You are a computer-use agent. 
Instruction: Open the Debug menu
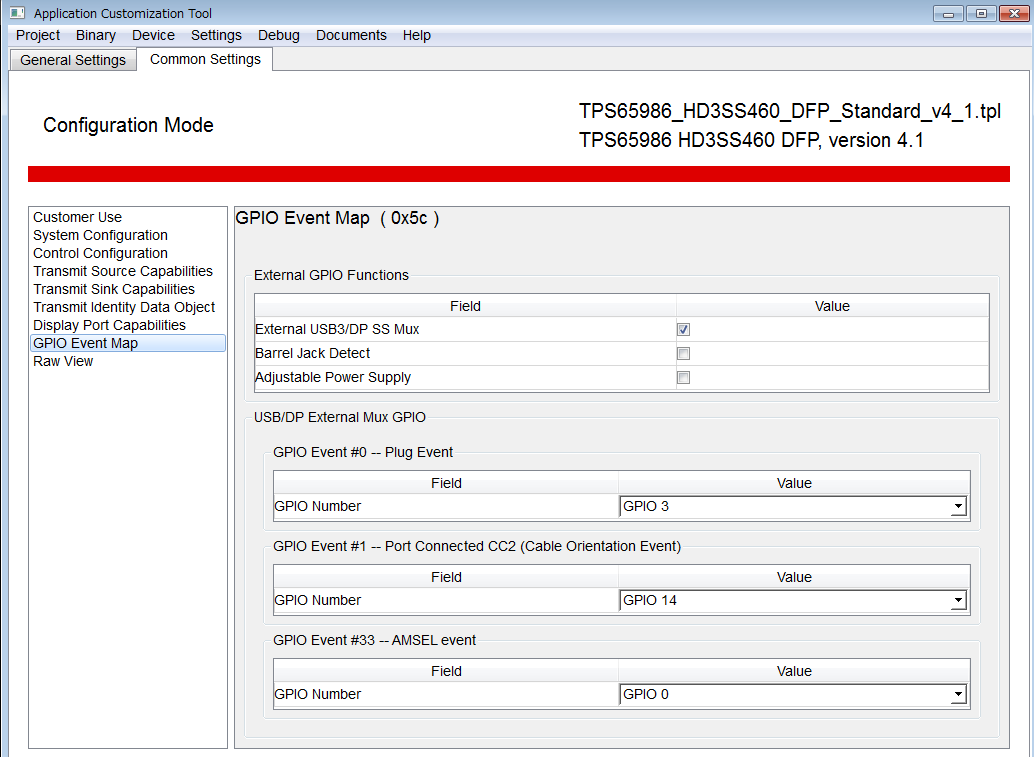point(278,36)
